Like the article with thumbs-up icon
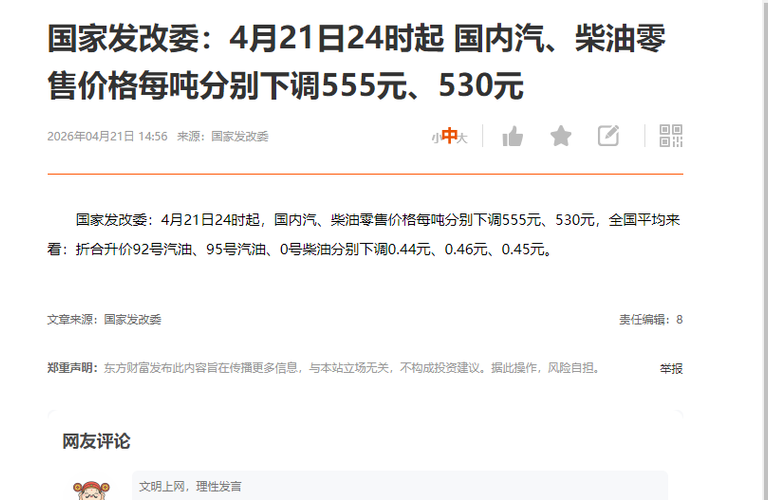The width and height of the screenshot is (768, 500). [x=512, y=136]
